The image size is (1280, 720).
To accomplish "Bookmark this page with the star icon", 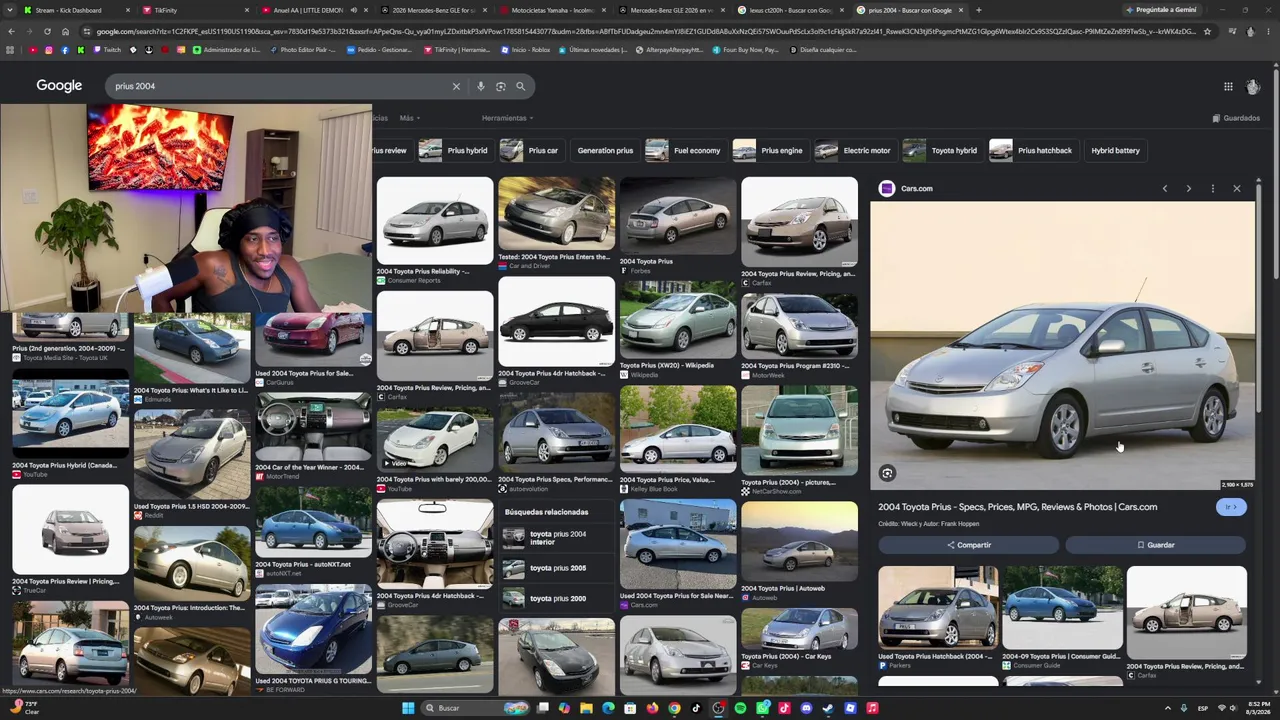I will pyautogui.click(x=1207, y=31).
